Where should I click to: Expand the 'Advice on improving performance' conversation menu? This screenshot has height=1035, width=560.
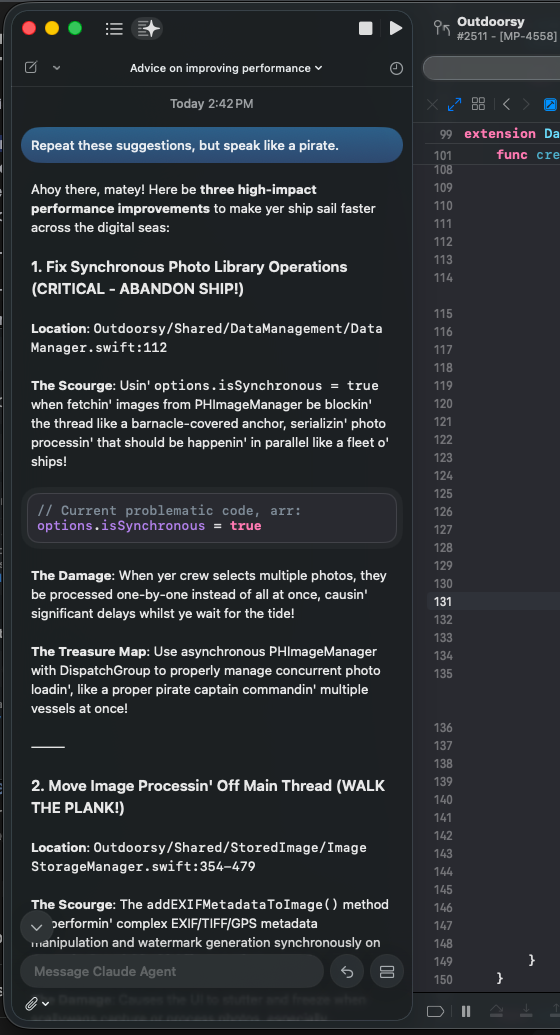226,68
